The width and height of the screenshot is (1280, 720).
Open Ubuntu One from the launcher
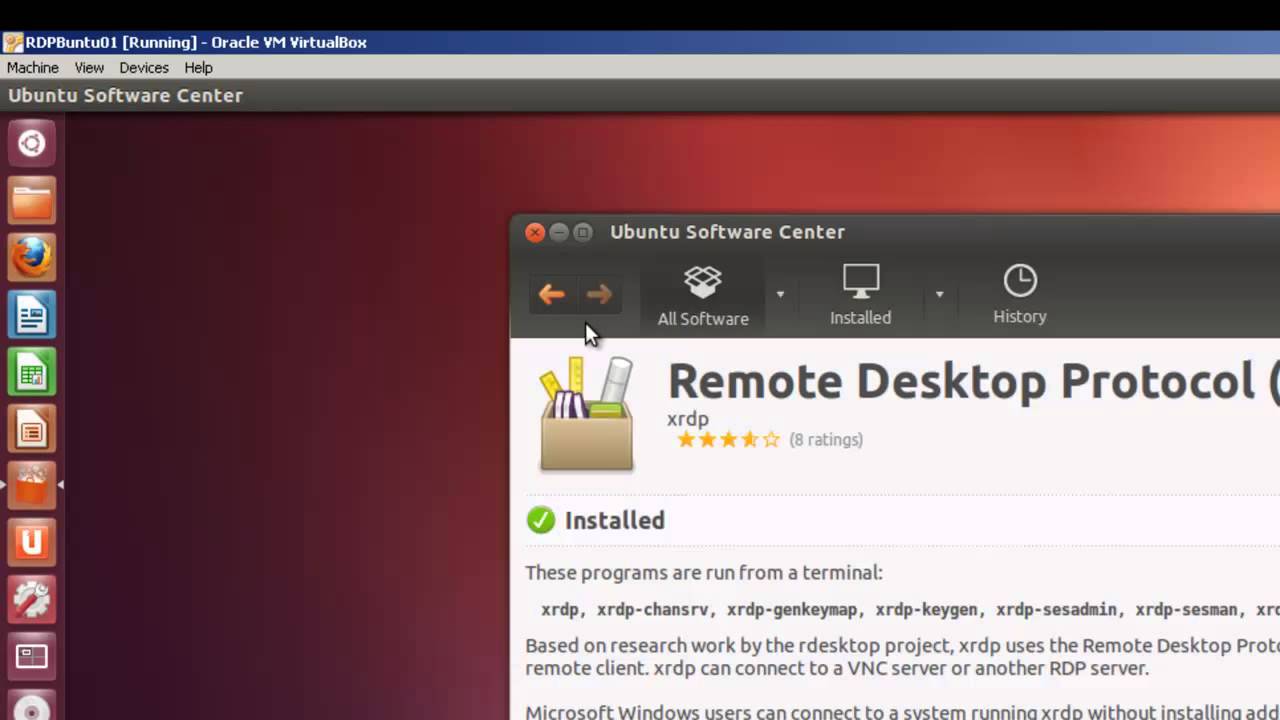coord(32,543)
